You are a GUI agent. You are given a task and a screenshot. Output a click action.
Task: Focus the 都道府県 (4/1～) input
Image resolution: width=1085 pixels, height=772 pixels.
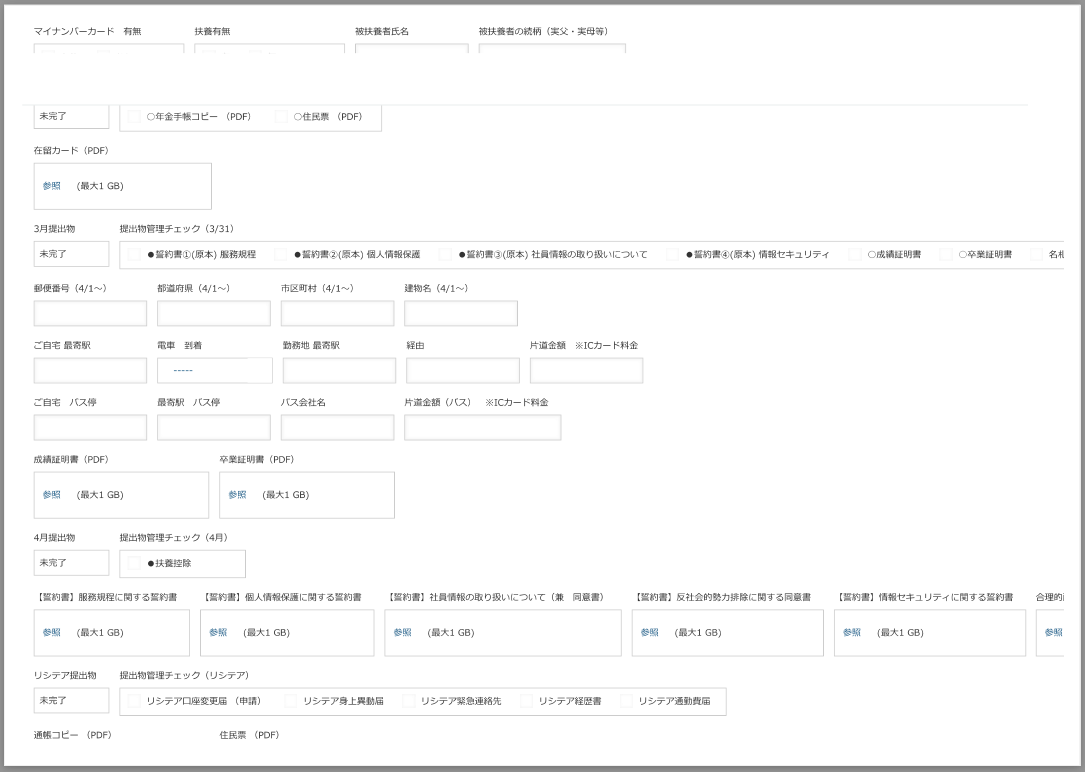(214, 313)
